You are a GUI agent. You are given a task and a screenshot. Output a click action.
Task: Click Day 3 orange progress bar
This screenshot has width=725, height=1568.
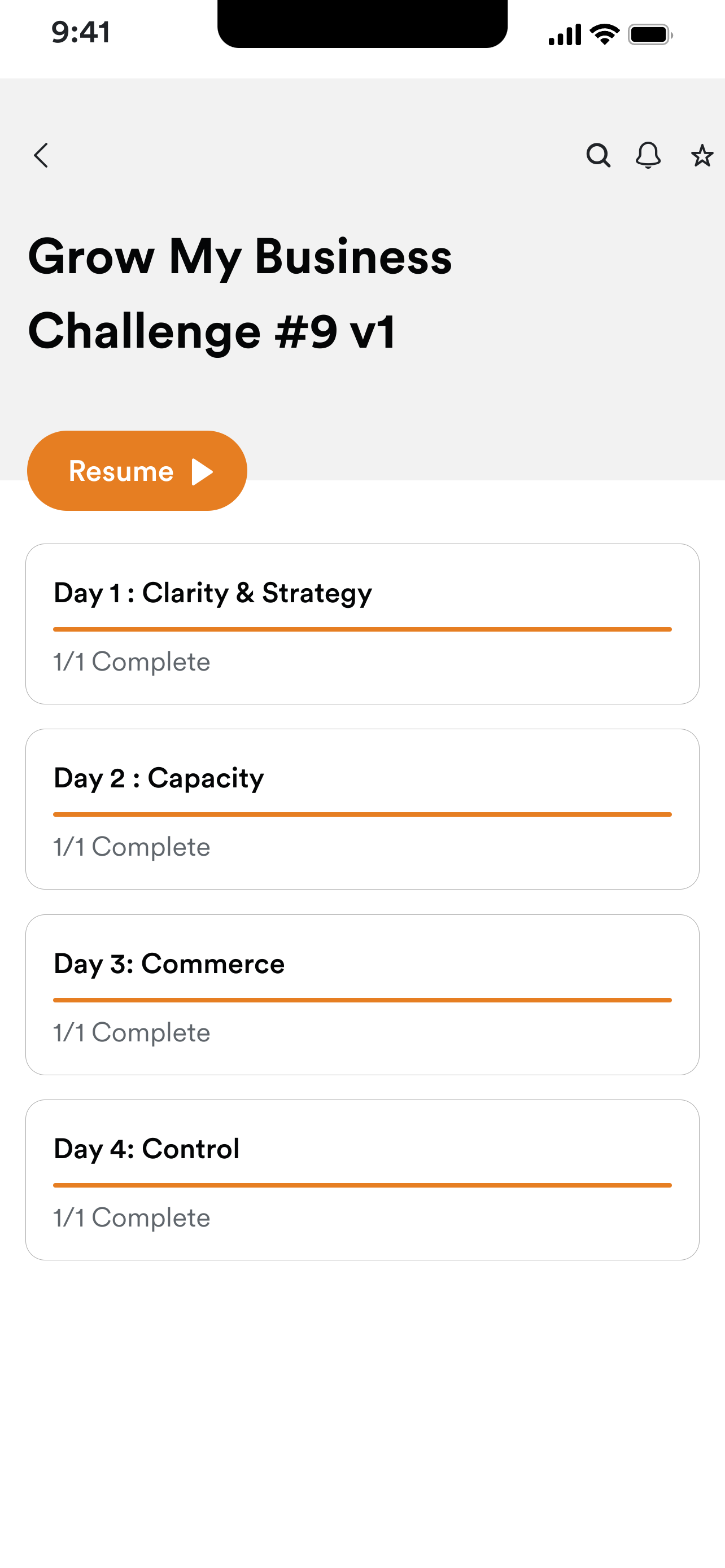tap(362, 1000)
